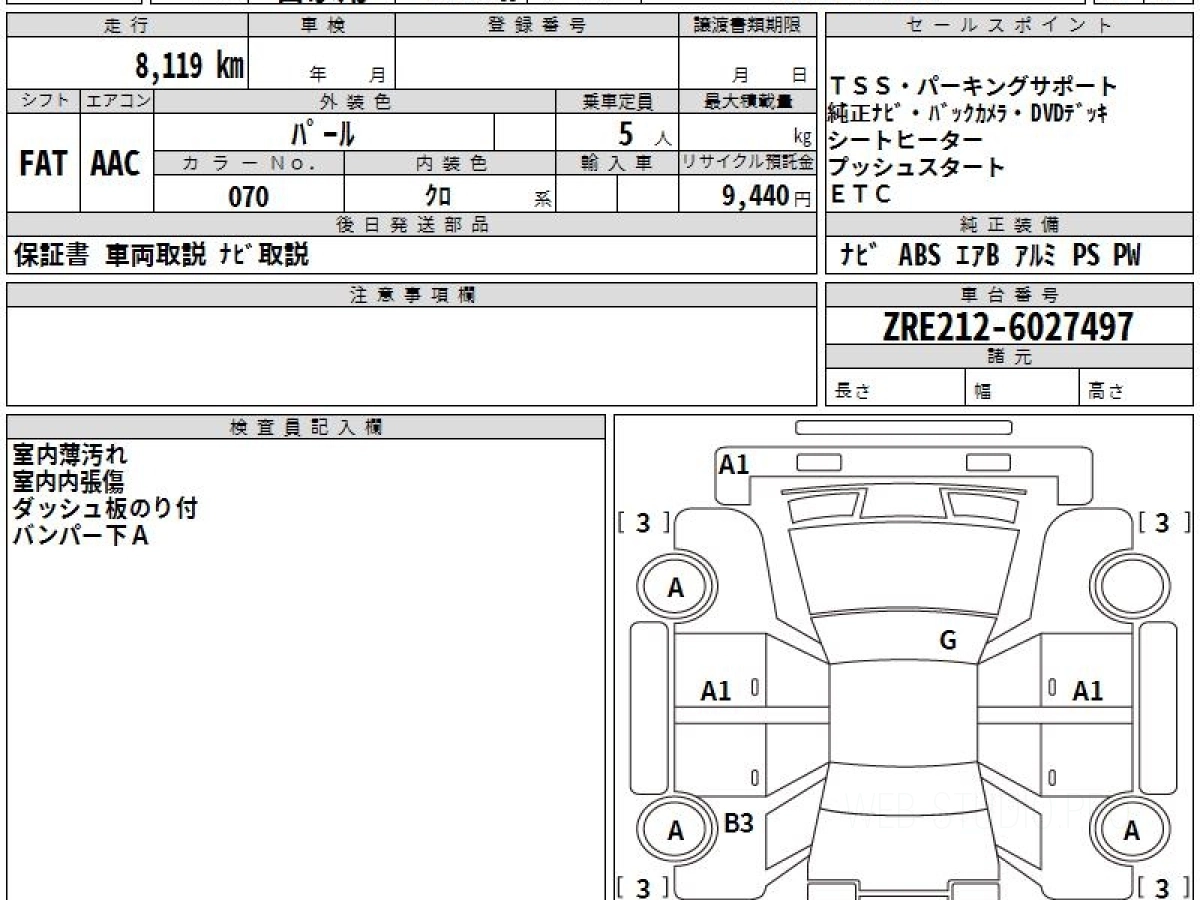Click the 乗車定員 header
The width and height of the screenshot is (1200, 900).
coord(617,101)
